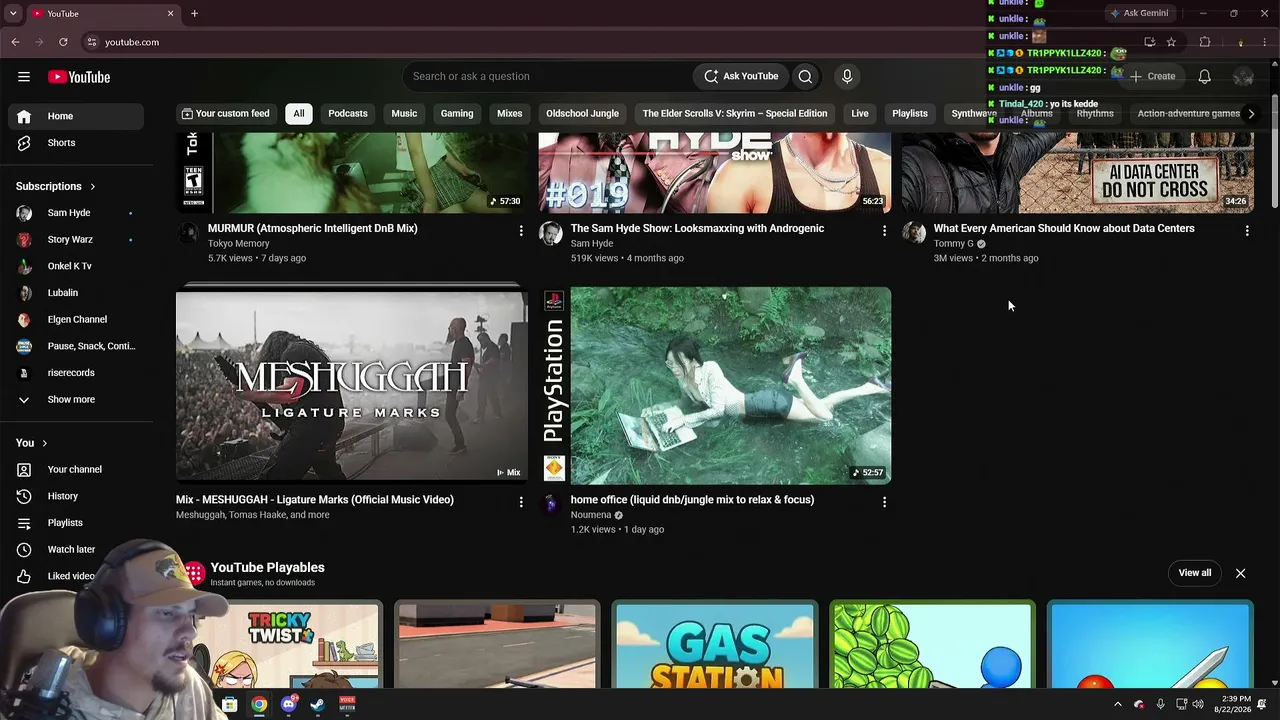
Task: Open more actions for Sam Hyde Show video
Action: 884,231
